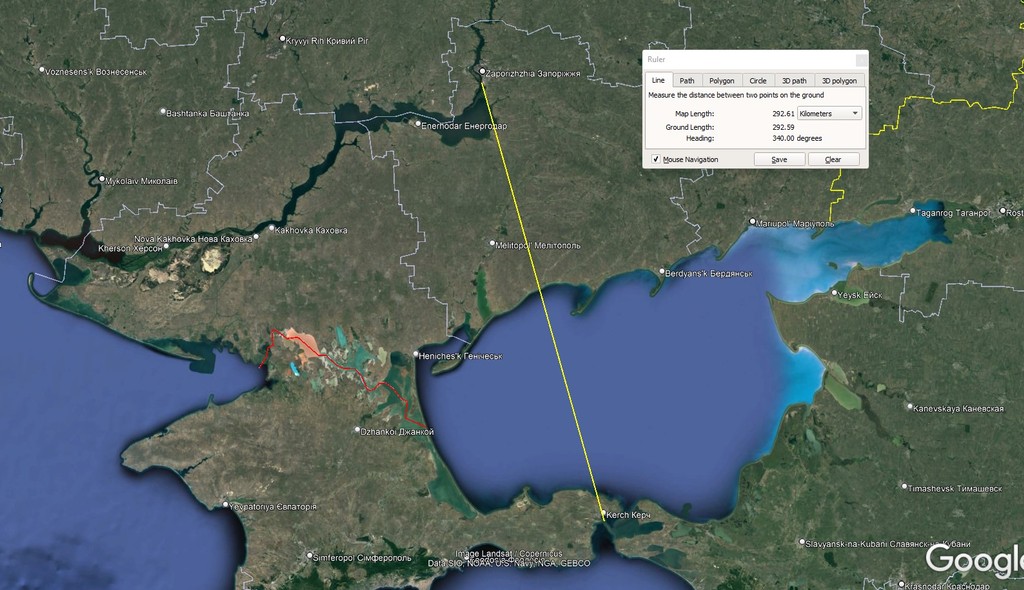1024x590 pixels.
Task: Close the Ruler dialog
Action: [861, 59]
